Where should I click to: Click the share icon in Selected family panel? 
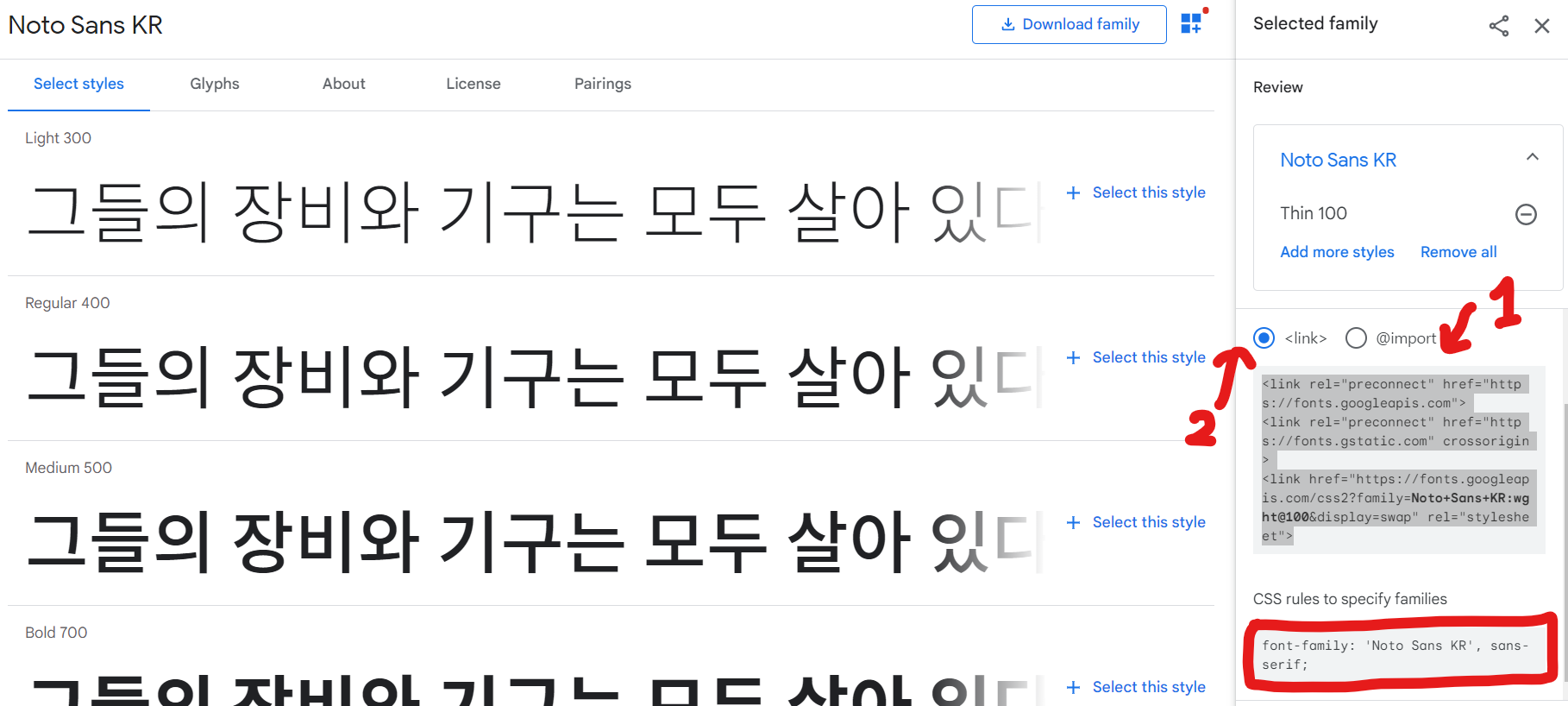[1499, 25]
